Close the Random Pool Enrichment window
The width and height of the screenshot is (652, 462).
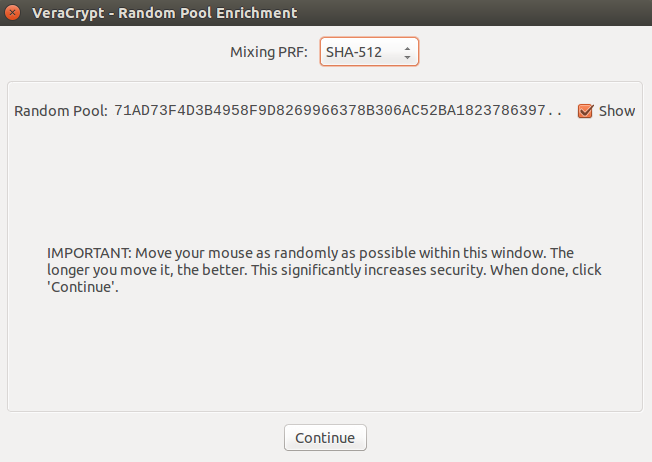pyautogui.click(x=12, y=12)
